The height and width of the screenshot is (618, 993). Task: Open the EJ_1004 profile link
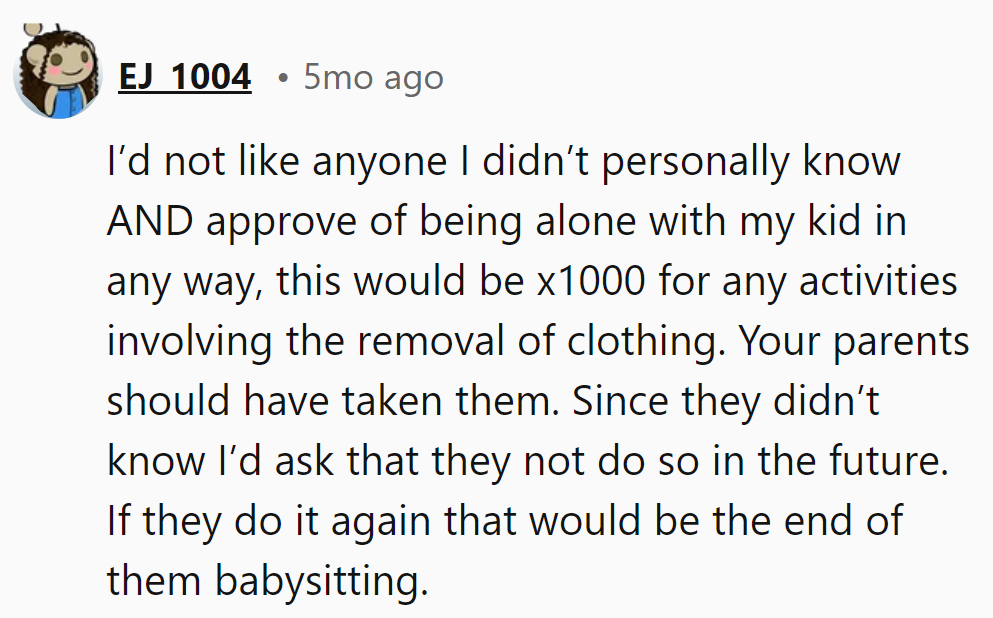pos(184,77)
